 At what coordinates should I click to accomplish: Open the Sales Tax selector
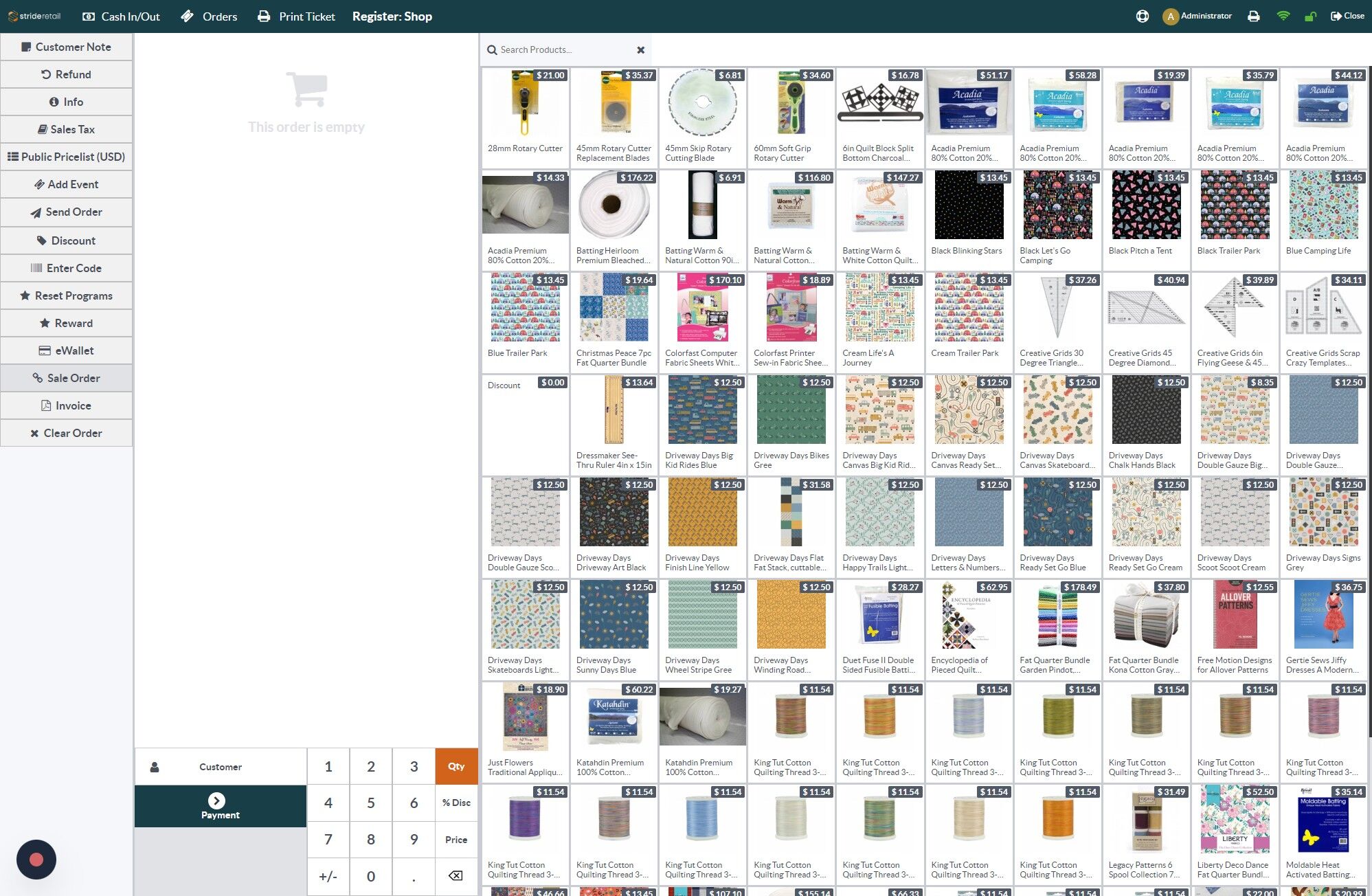tap(67, 129)
